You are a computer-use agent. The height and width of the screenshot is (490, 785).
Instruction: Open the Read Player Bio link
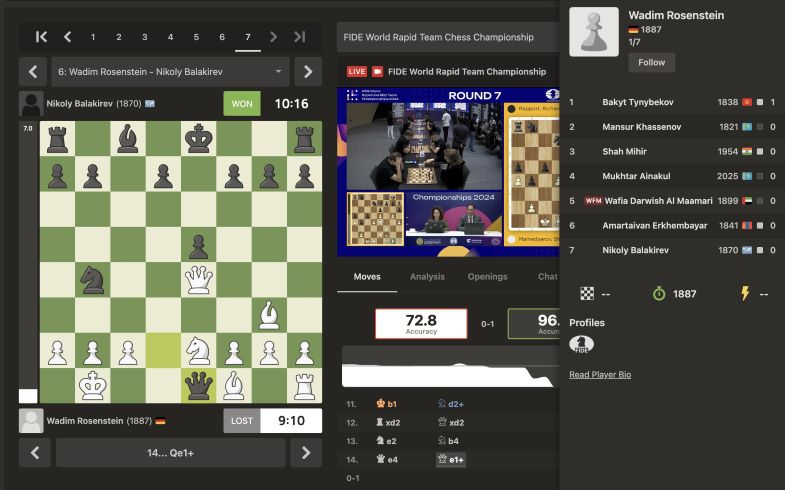tap(600, 375)
